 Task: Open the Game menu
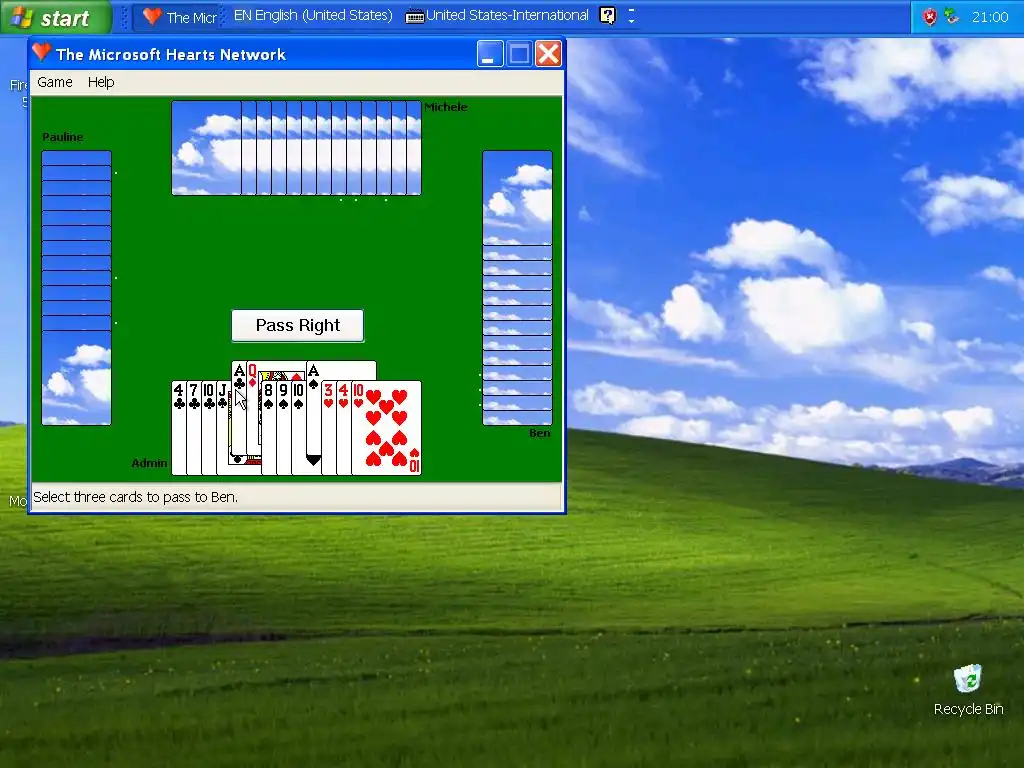pos(55,82)
